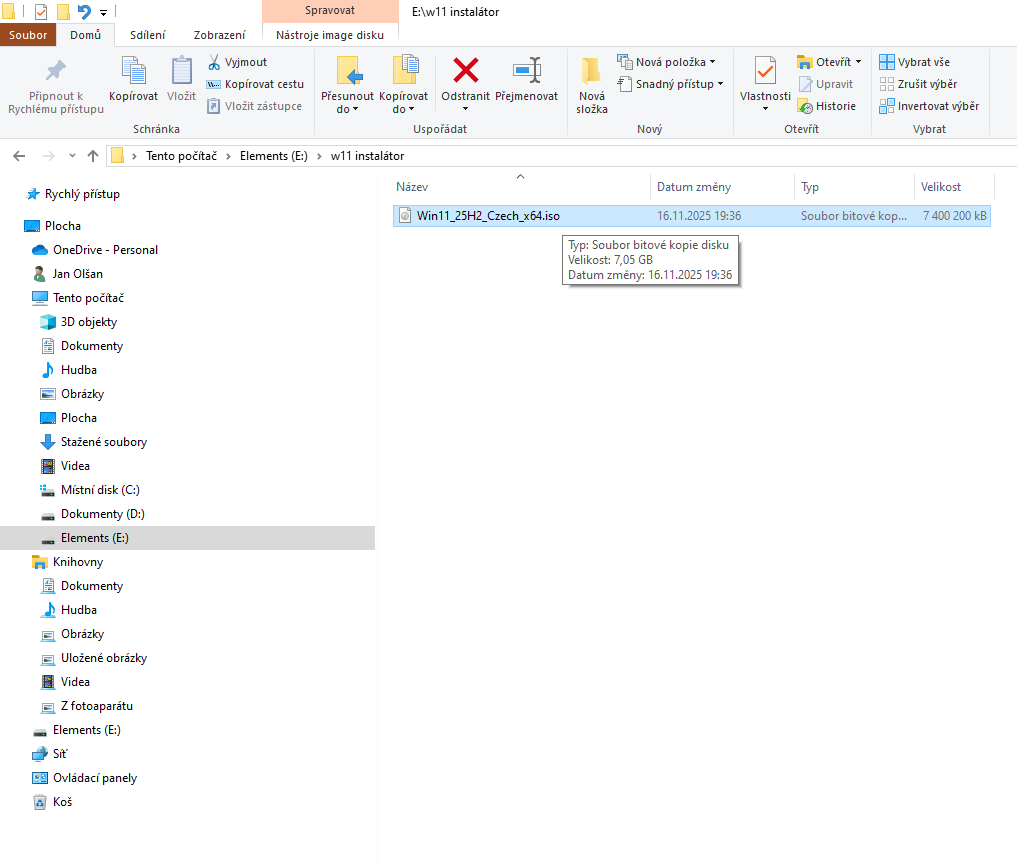
Task: Click the Kopírovat icon in the Schránka group
Action: coord(134,80)
